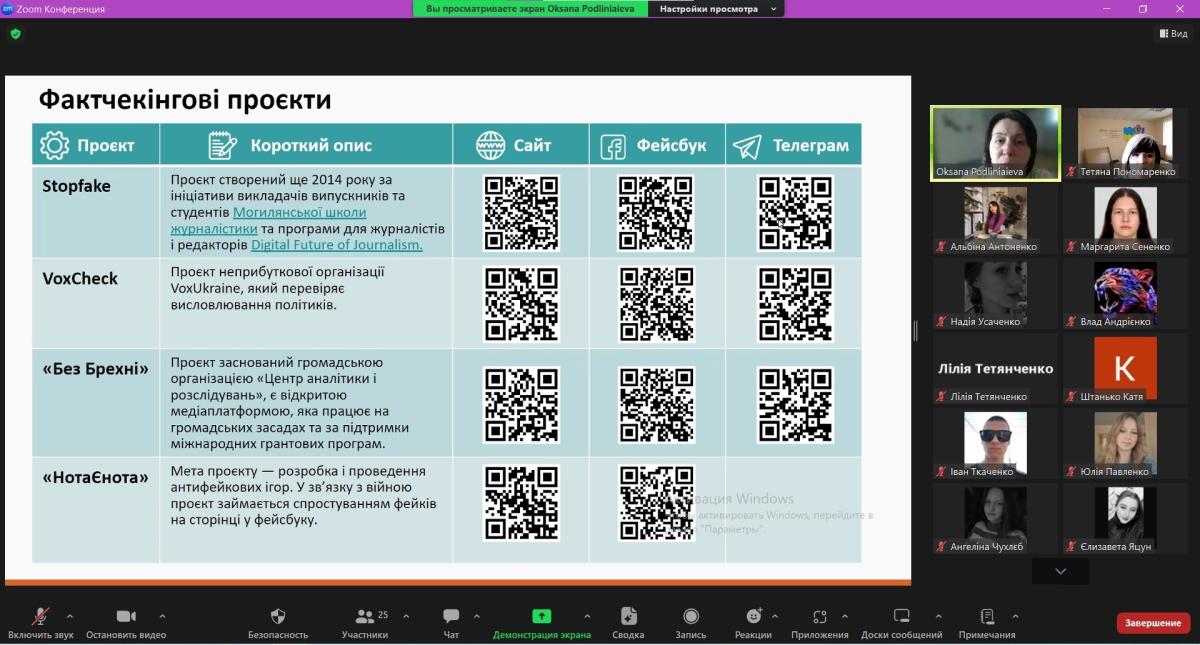
Task: Leave meeting with Завершение button
Action: click(x=1153, y=623)
